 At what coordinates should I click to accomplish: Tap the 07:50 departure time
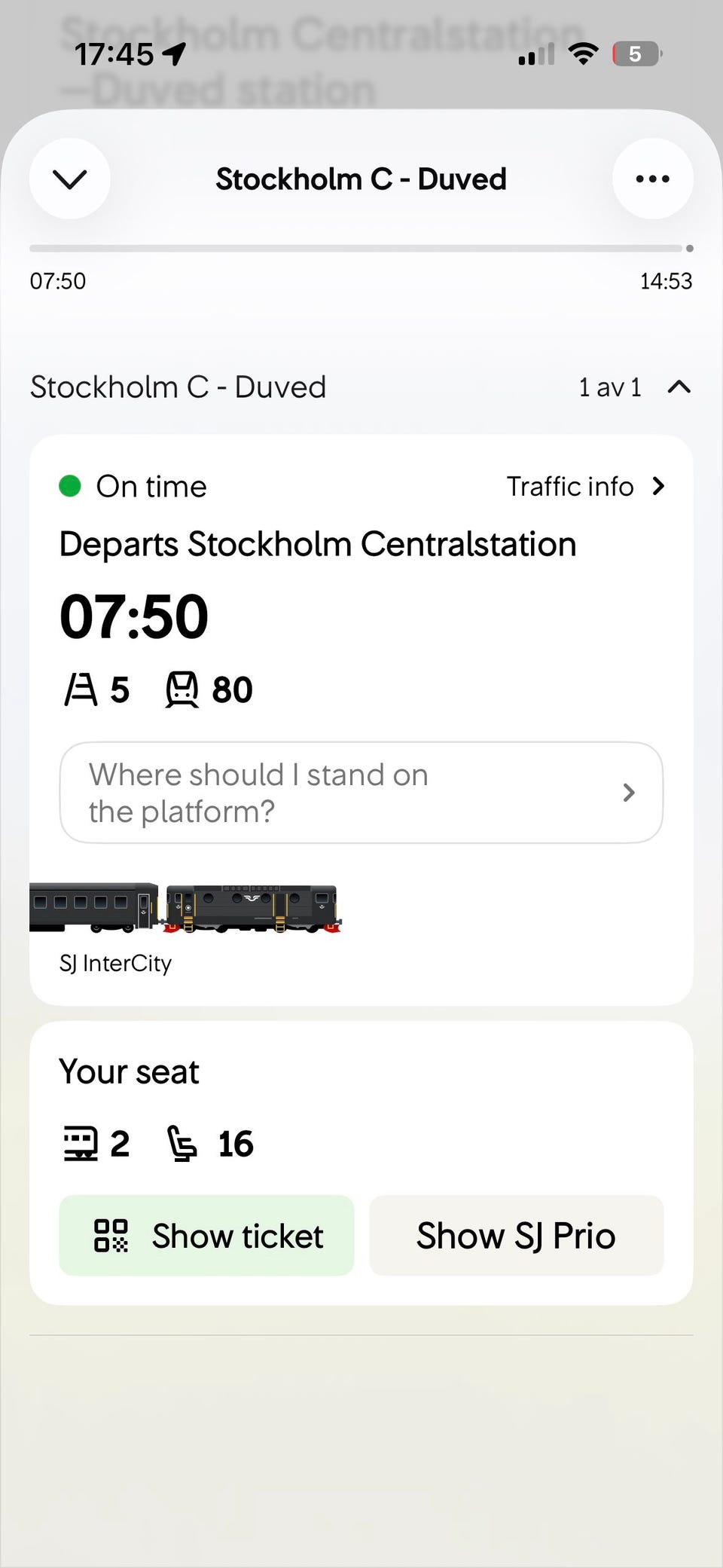point(134,617)
